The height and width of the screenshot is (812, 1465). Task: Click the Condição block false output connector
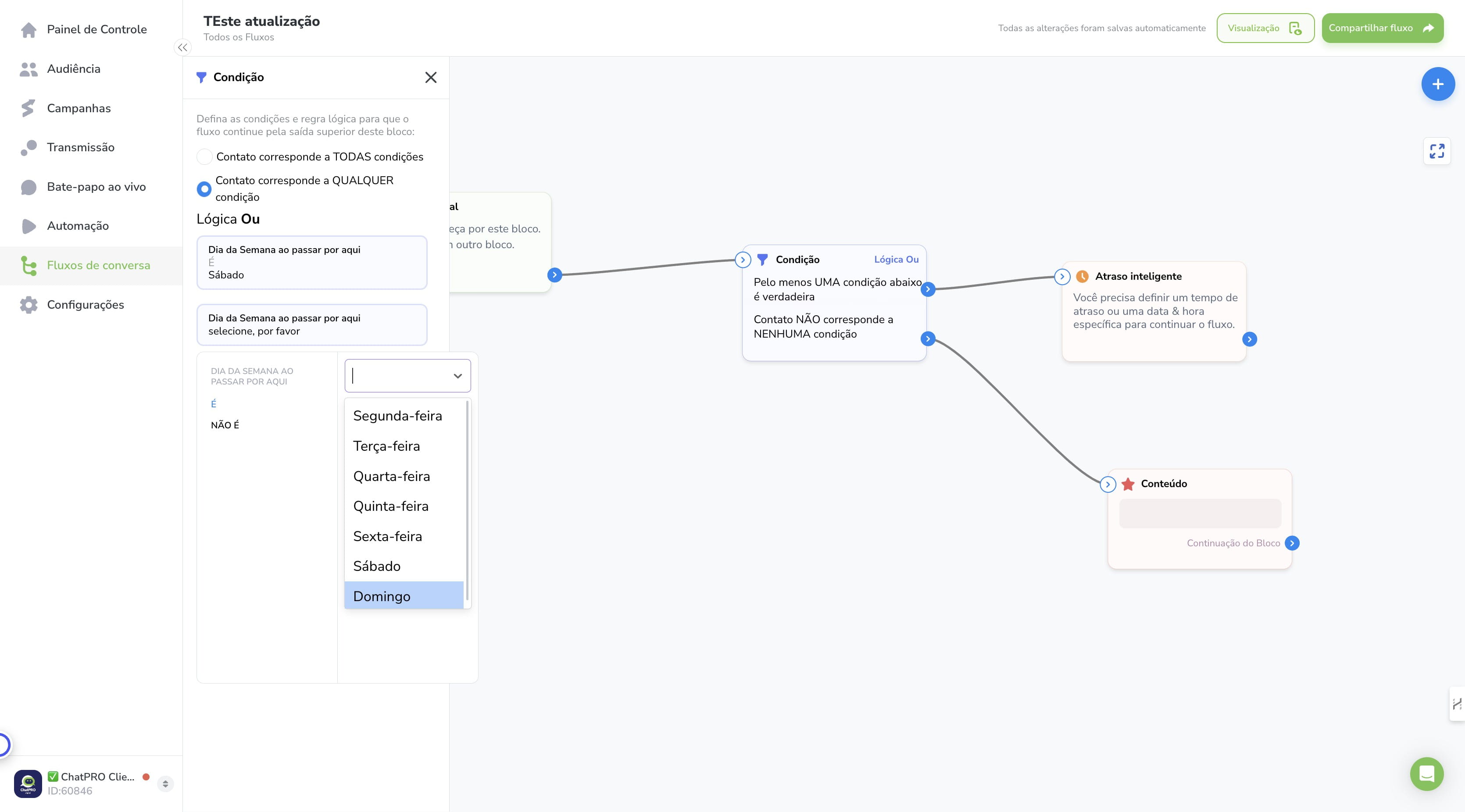pos(928,339)
